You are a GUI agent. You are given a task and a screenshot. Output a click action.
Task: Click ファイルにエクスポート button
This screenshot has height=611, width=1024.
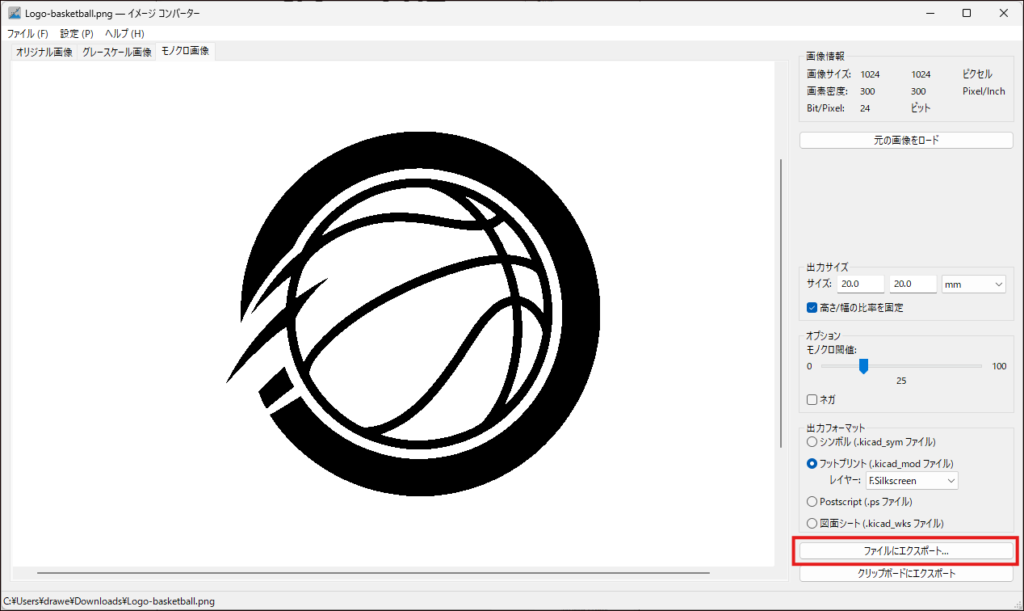pyautogui.click(x=906, y=551)
